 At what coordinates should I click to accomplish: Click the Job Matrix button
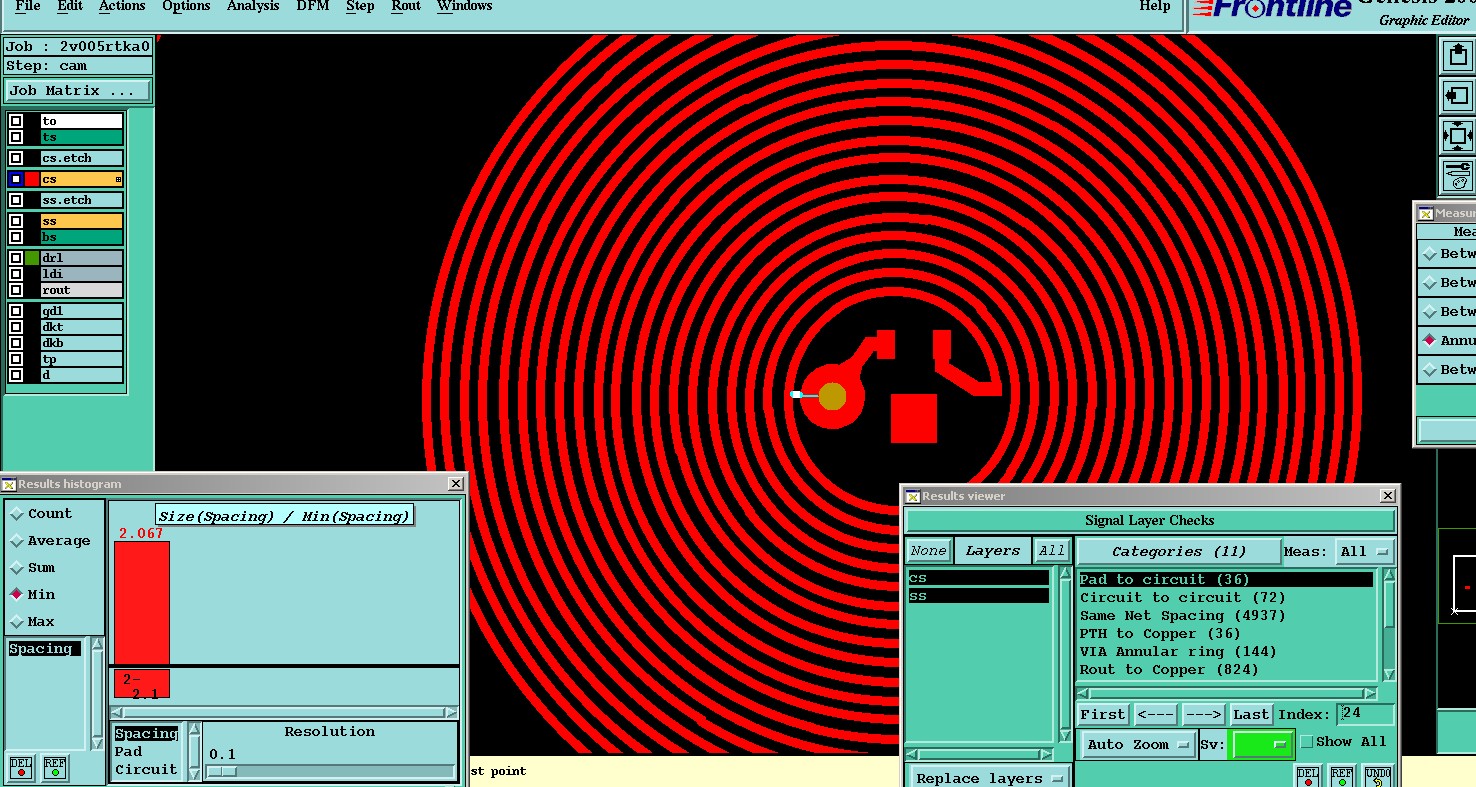(78, 90)
